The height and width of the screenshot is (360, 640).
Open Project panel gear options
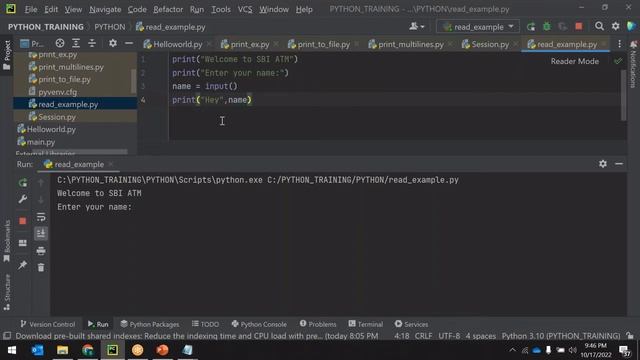113,43
